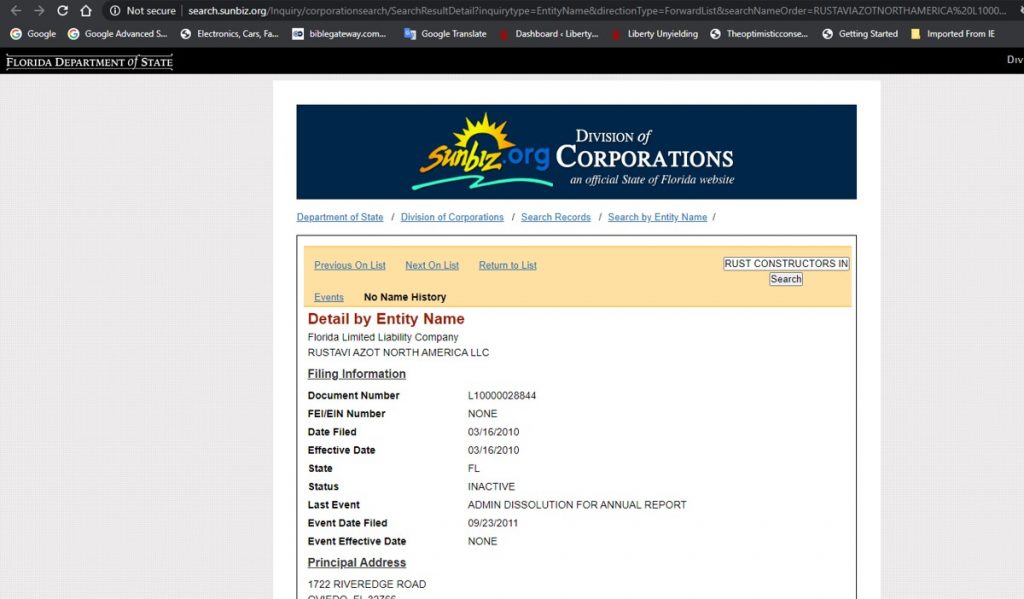Open the Electronics, Cars bookmark

[x=229, y=33]
